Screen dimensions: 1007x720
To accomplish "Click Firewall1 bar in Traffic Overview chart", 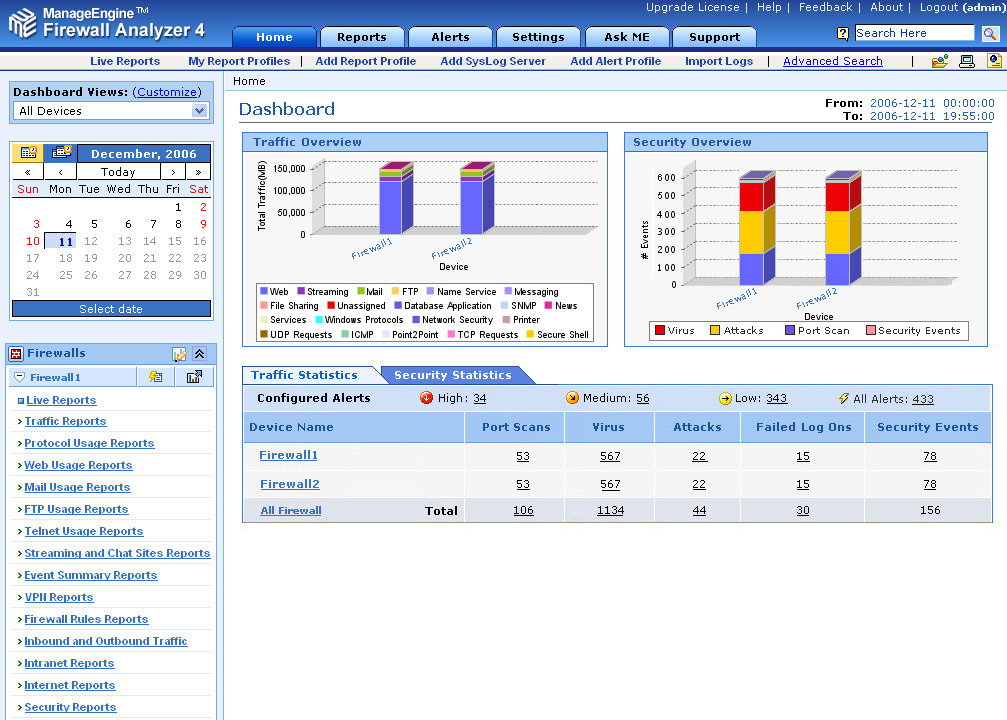I will click(x=395, y=198).
